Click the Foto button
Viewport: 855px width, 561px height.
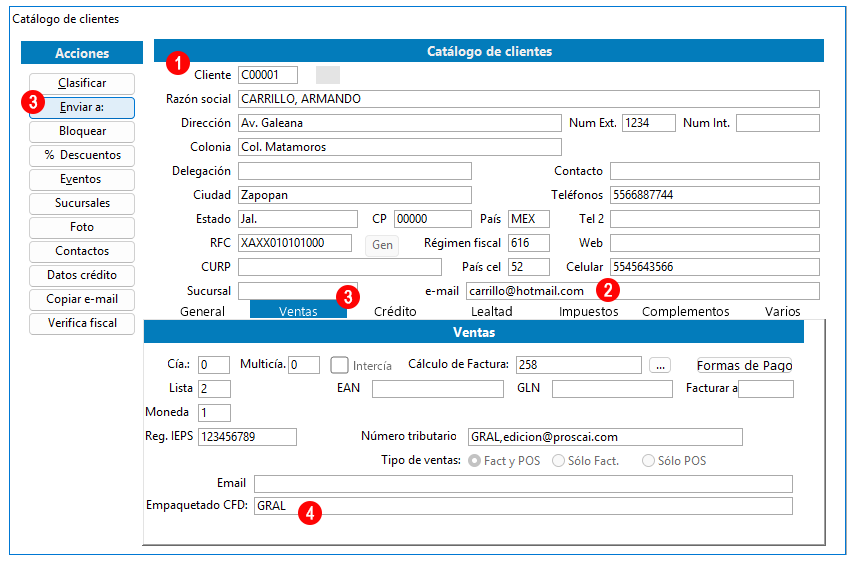click(x=82, y=227)
